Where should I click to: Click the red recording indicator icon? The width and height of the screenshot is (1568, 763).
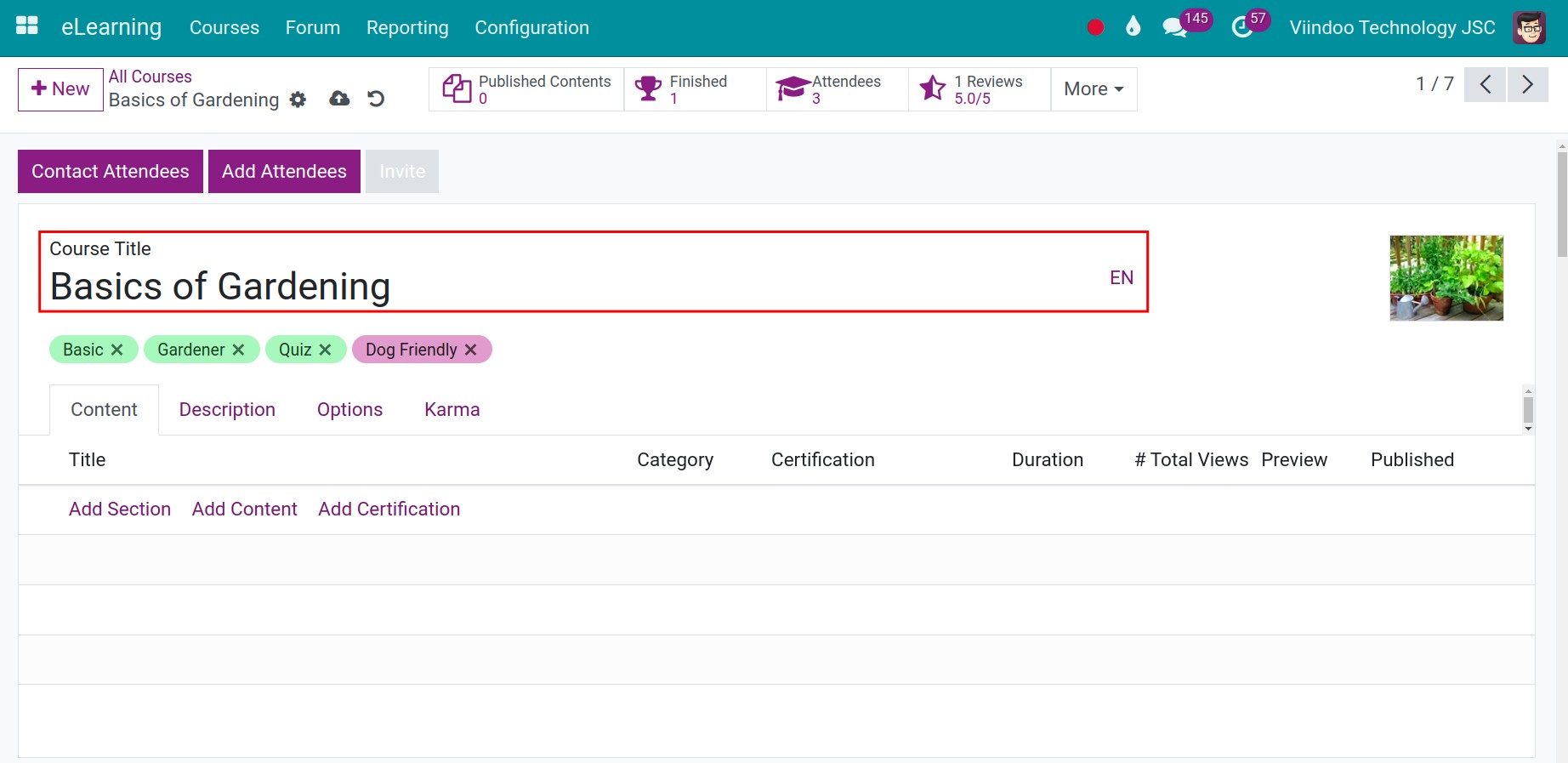[1095, 28]
